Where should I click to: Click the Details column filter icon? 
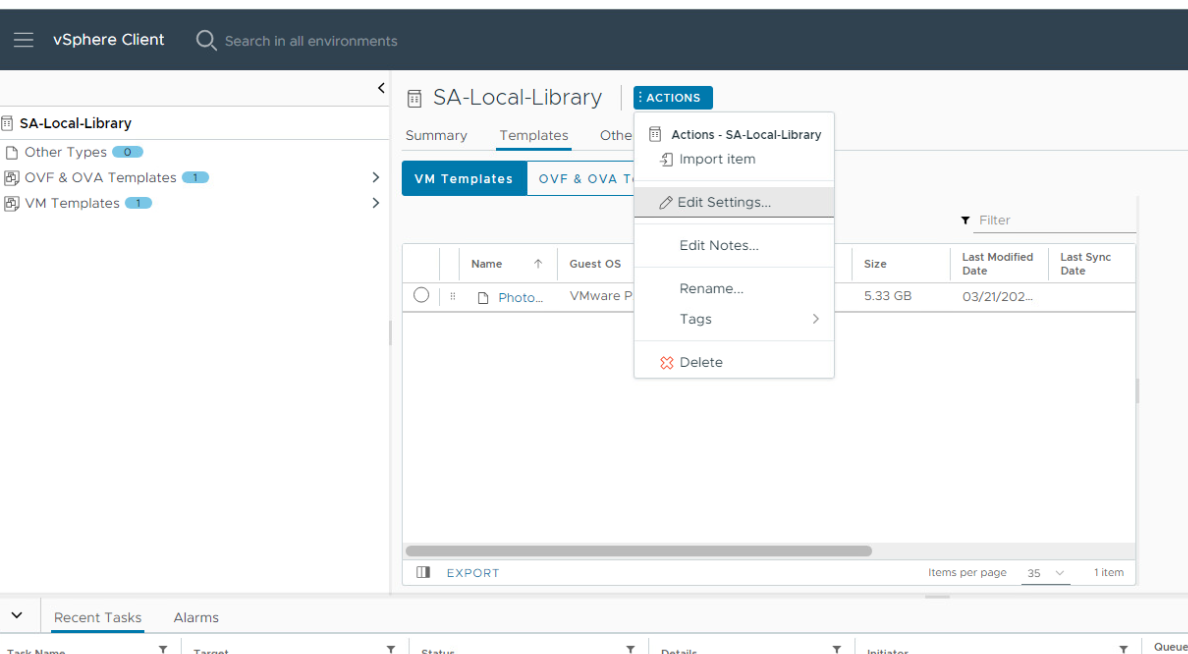coord(837,649)
